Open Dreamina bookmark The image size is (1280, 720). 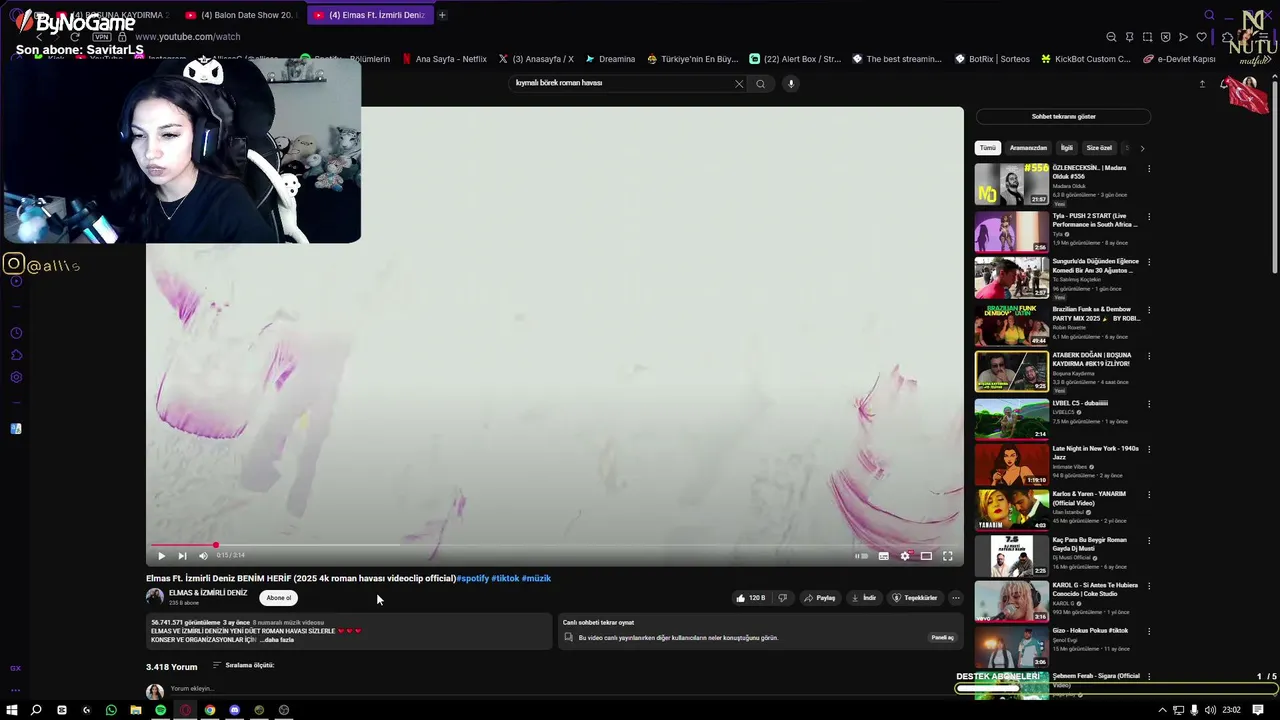(610, 59)
